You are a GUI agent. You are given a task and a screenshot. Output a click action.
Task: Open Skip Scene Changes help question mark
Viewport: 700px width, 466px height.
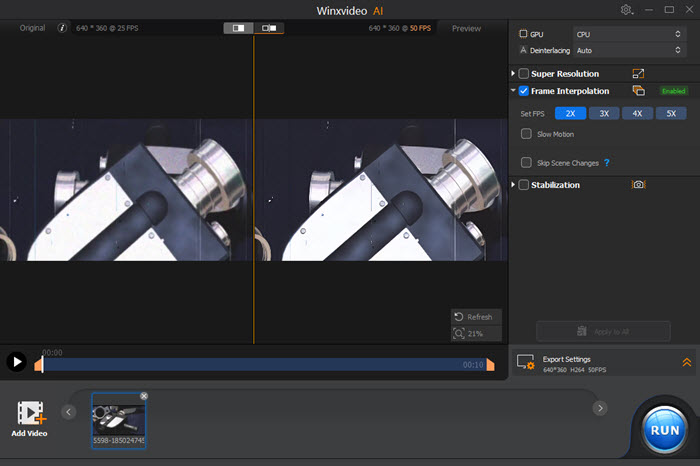606,162
